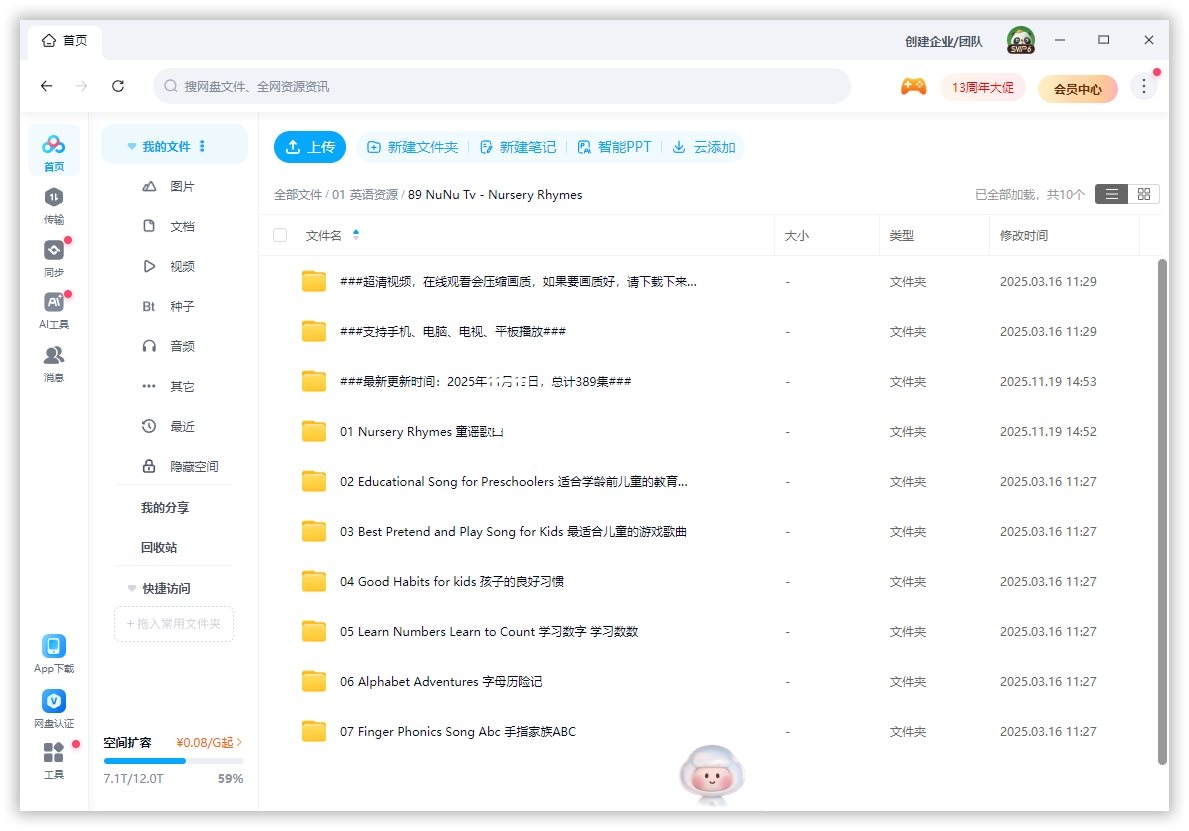Open the vertical three-dot menu top right
Screen dimensions: 1189x831
tap(1143, 86)
